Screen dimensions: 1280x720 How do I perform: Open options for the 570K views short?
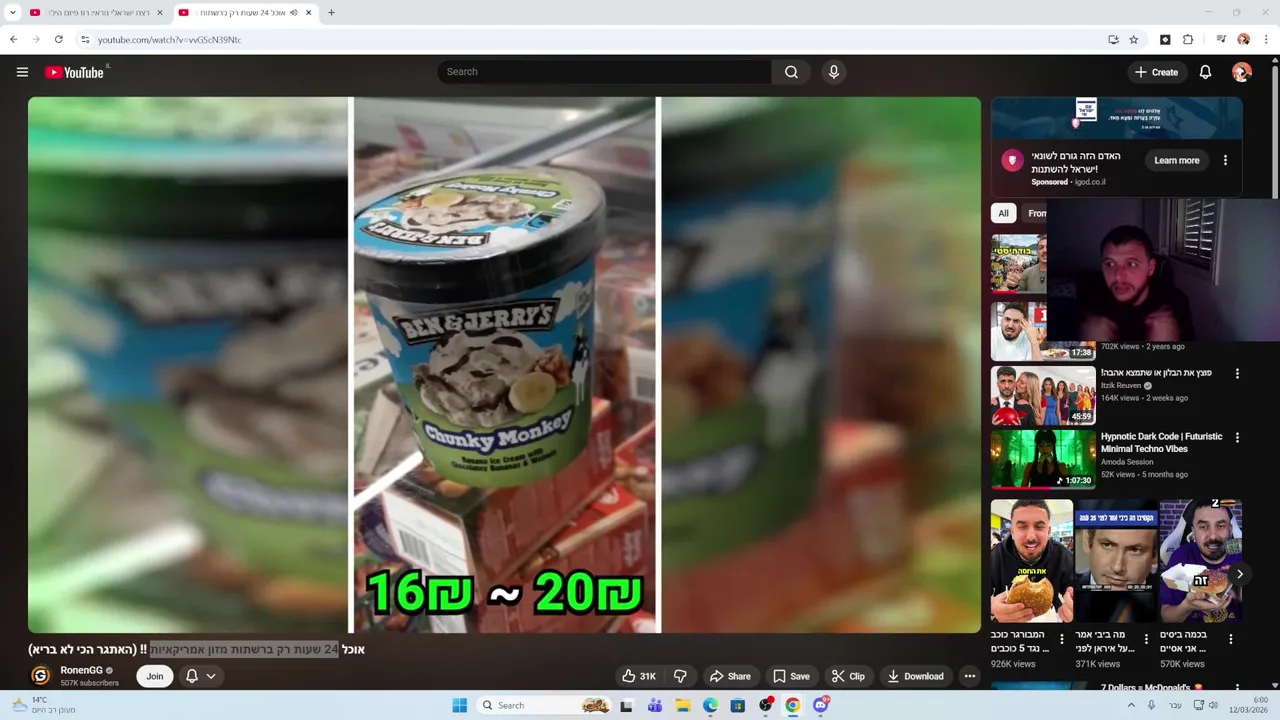click(x=1231, y=639)
